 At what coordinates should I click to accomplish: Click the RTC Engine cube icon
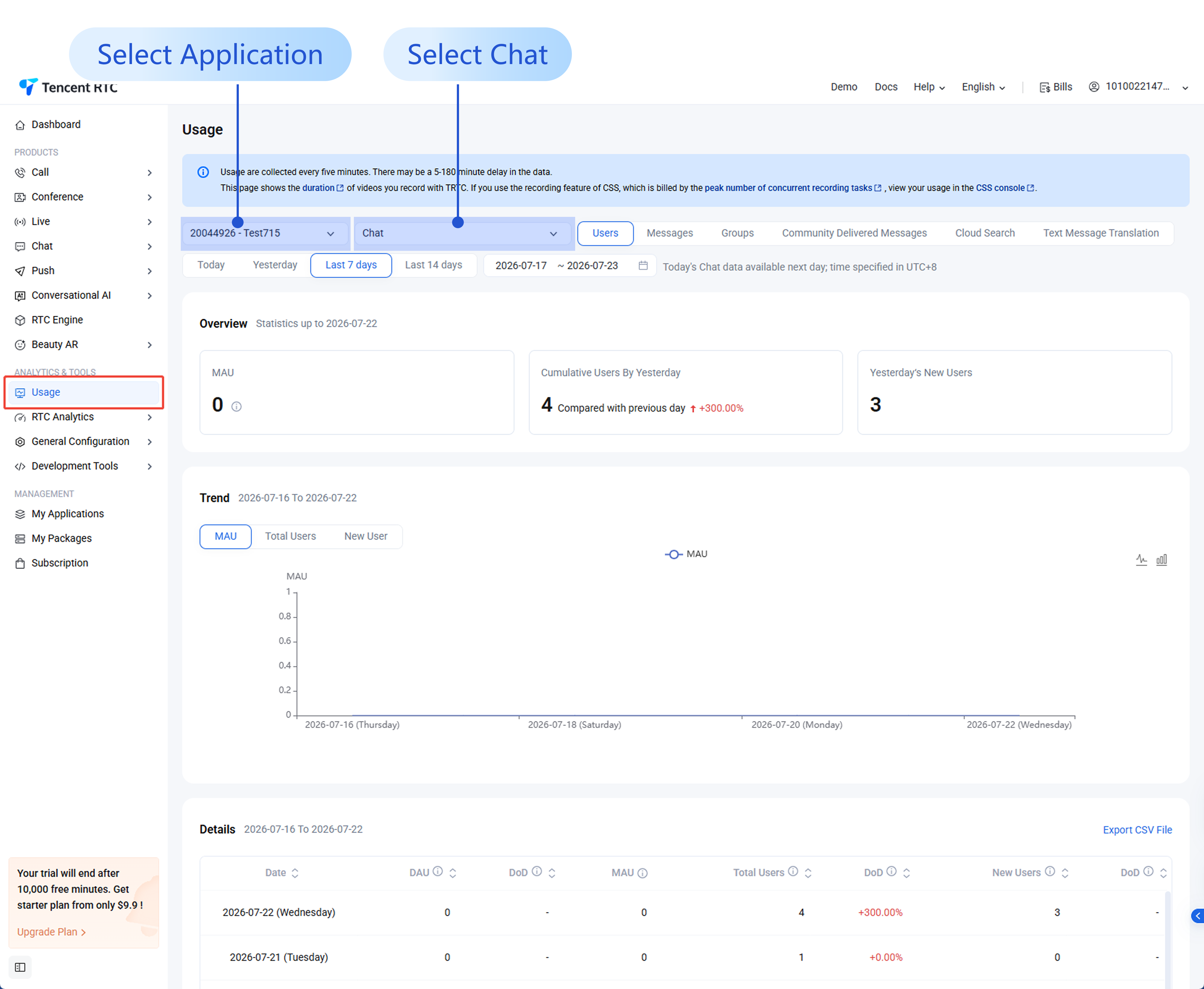click(x=20, y=320)
